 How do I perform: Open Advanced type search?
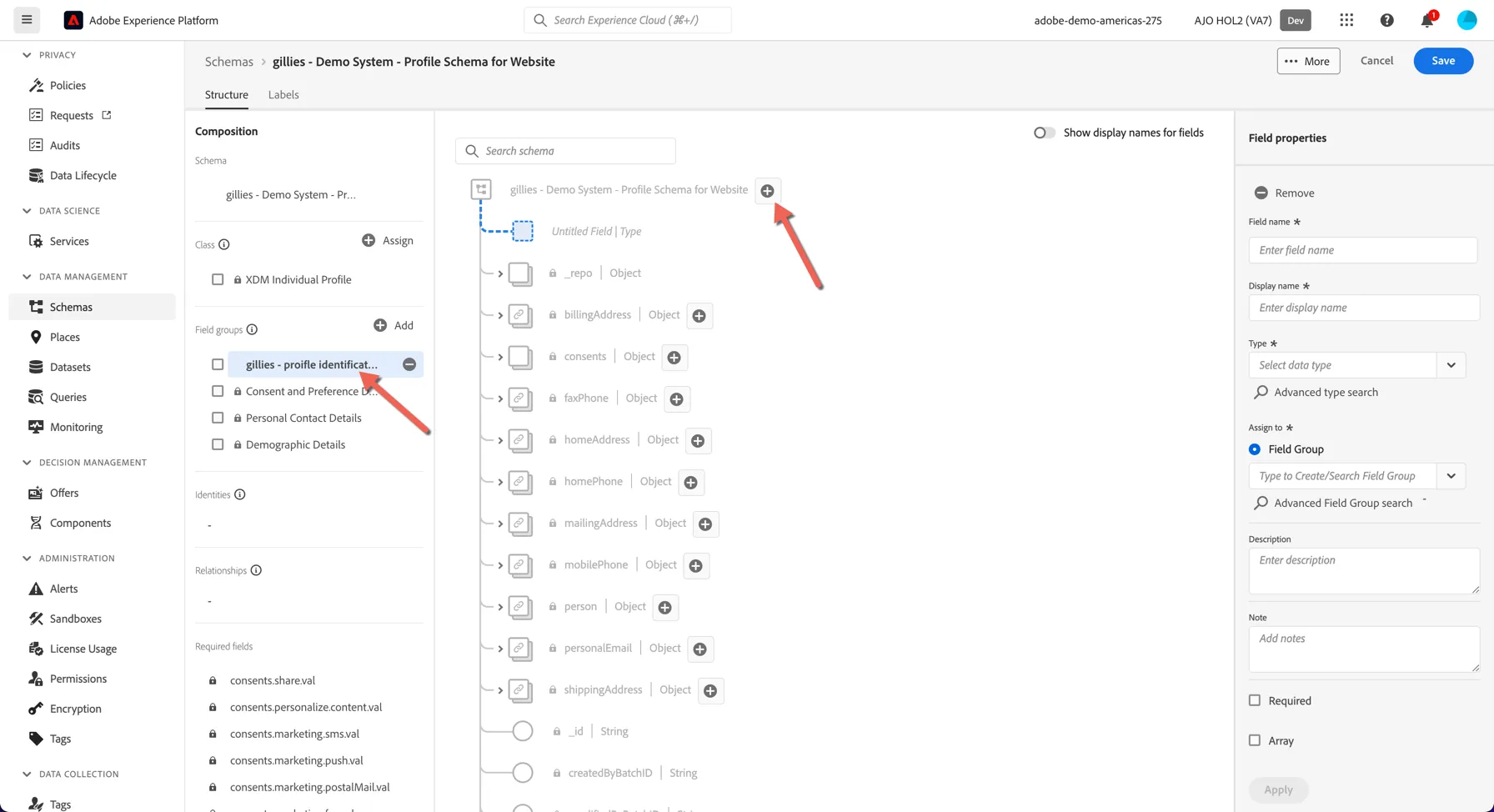1316,392
